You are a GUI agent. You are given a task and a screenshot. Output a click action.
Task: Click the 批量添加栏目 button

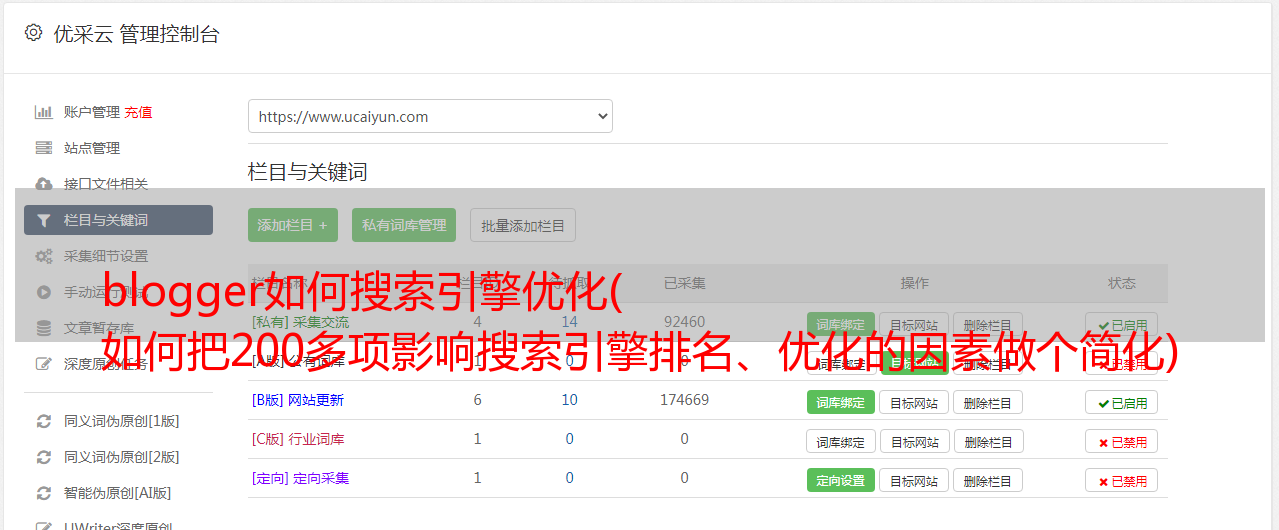pos(523,225)
